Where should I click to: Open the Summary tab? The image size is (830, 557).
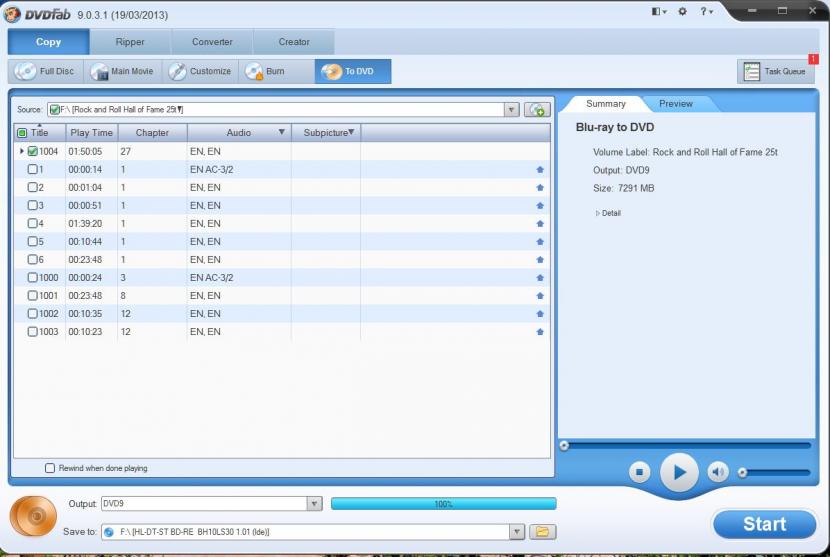coord(606,104)
